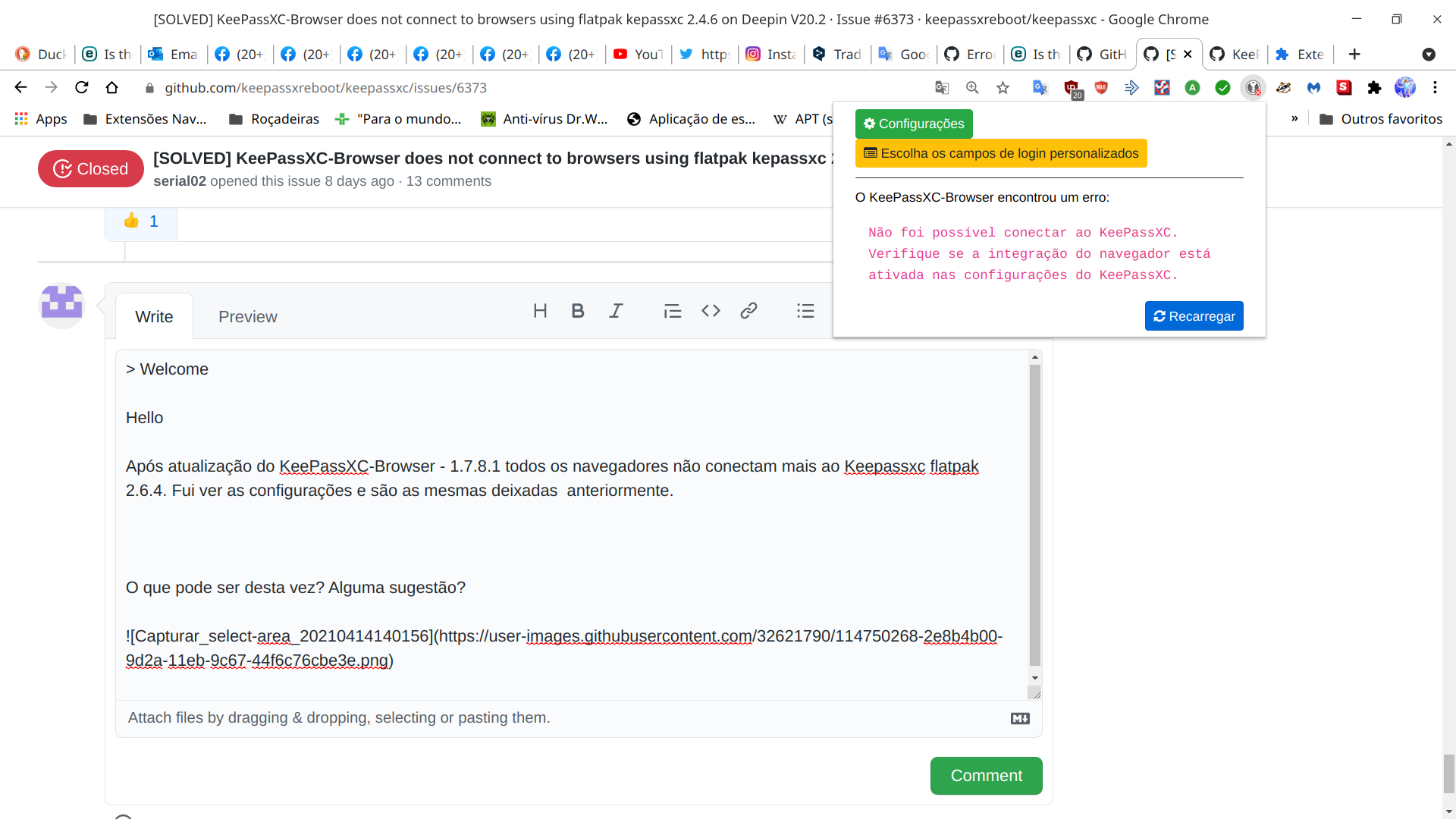This screenshot has width=1456, height=819.
Task: Bookmark this page with the star icon
Action: tap(1003, 87)
